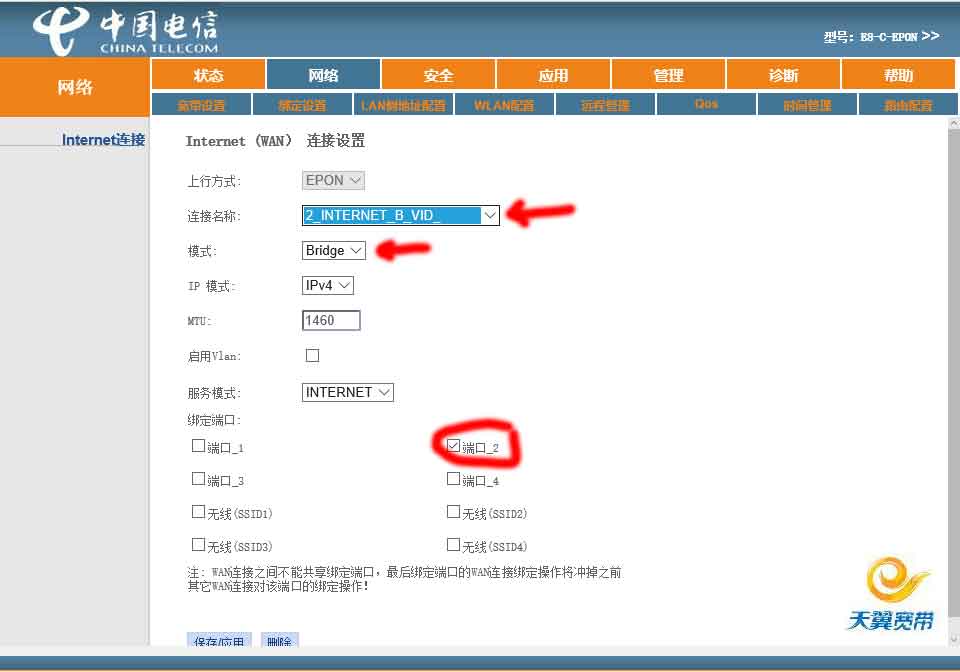This screenshot has height=672, width=960.
Task: Expand the 服务模式 INTERNET dropdown
Action: pos(347,392)
